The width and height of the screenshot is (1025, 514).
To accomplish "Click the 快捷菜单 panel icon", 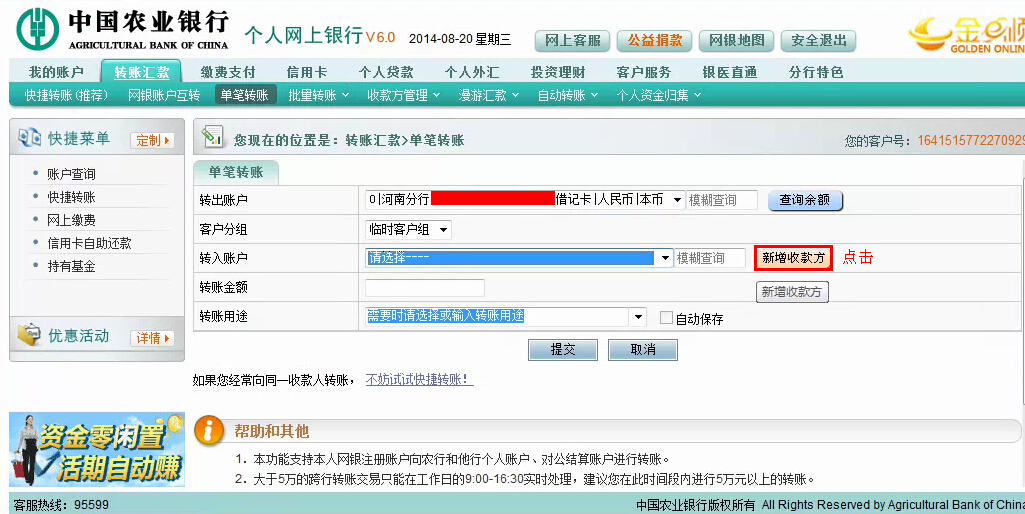I will (x=29, y=137).
